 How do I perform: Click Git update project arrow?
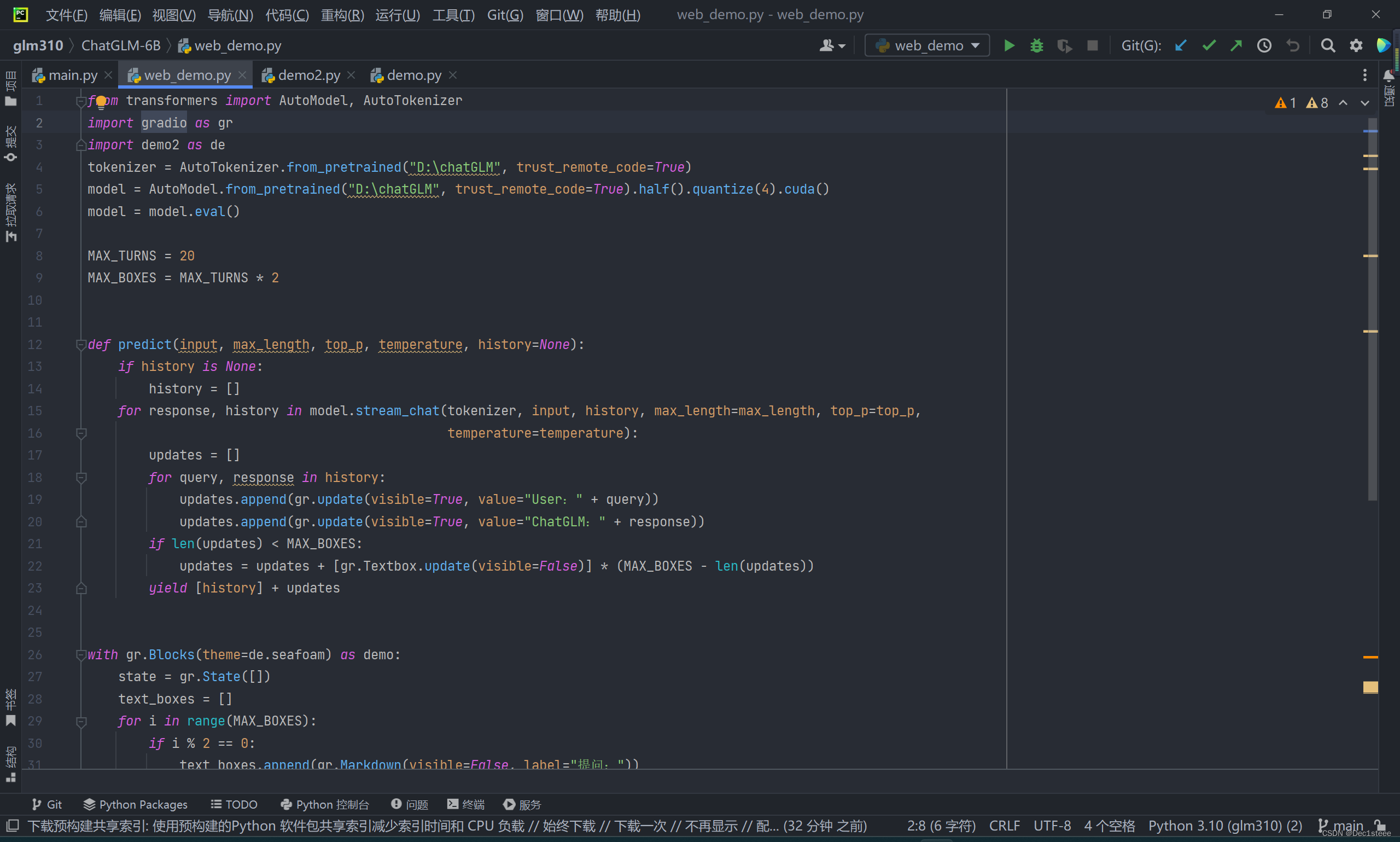click(x=1181, y=45)
